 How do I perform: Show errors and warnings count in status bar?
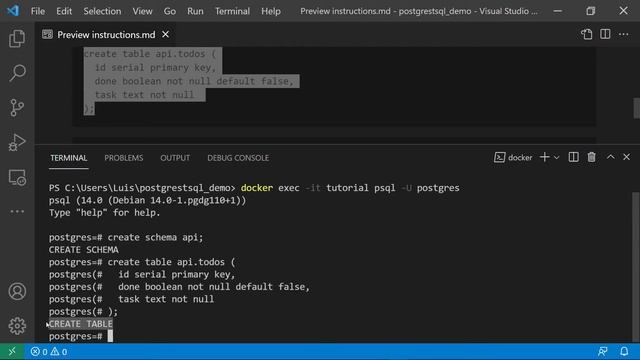[x=49, y=351]
